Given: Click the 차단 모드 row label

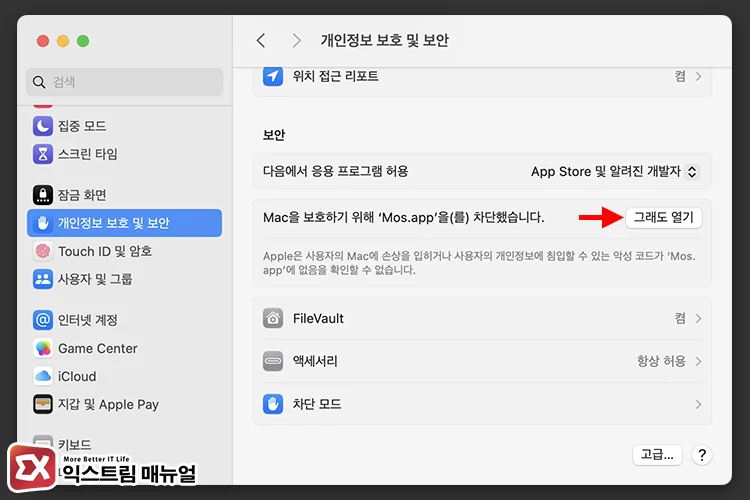Looking at the screenshot, I should [317, 404].
